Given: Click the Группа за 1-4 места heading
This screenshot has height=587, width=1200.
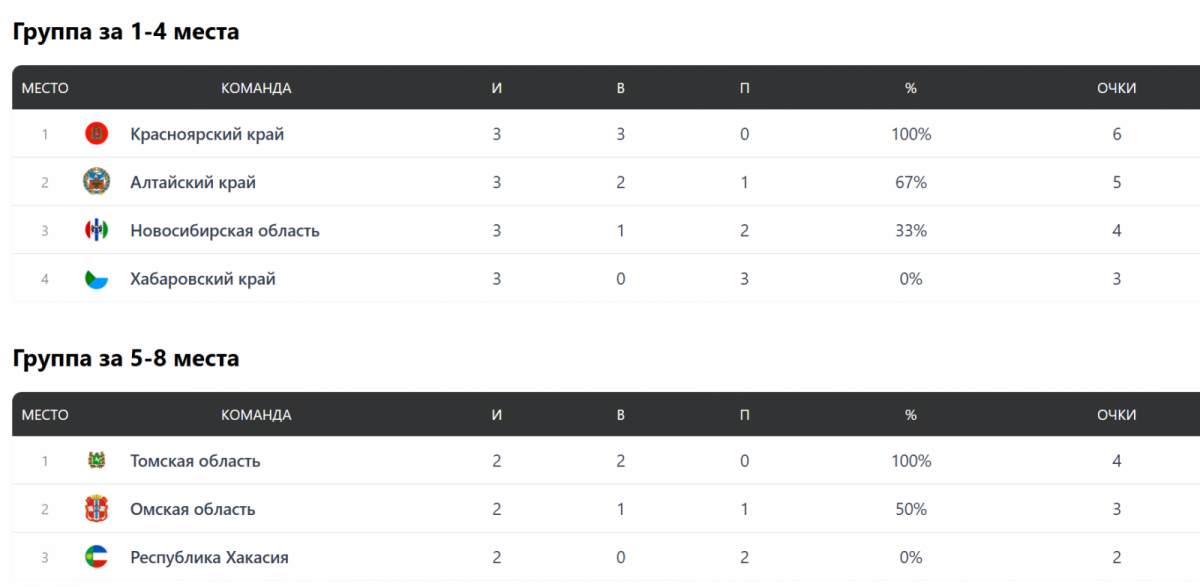Looking at the screenshot, I should click(x=126, y=32).
